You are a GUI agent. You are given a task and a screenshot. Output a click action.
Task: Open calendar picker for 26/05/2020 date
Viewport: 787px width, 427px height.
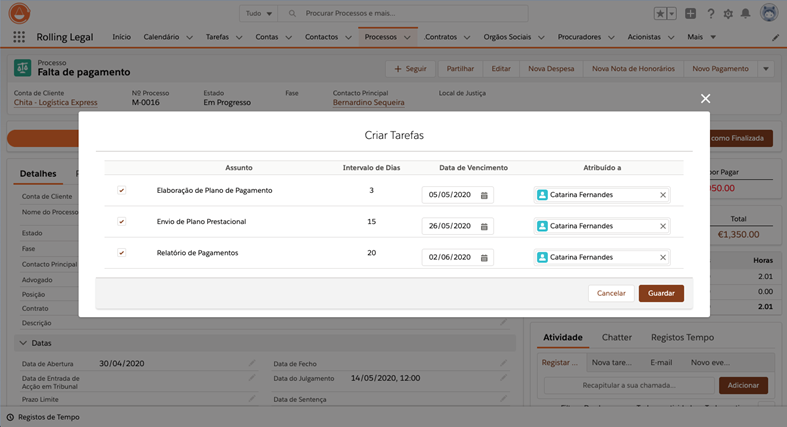coord(484,226)
